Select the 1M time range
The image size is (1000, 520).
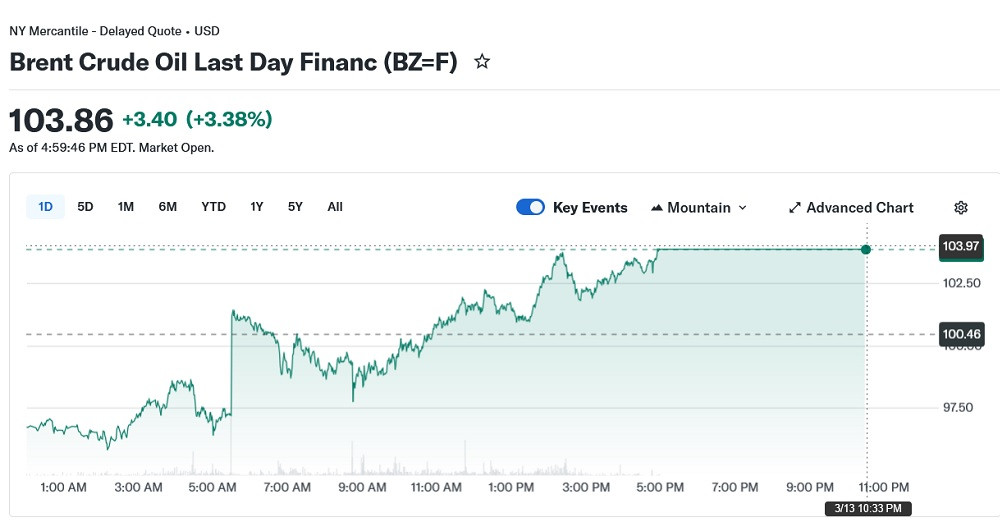point(126,207)
